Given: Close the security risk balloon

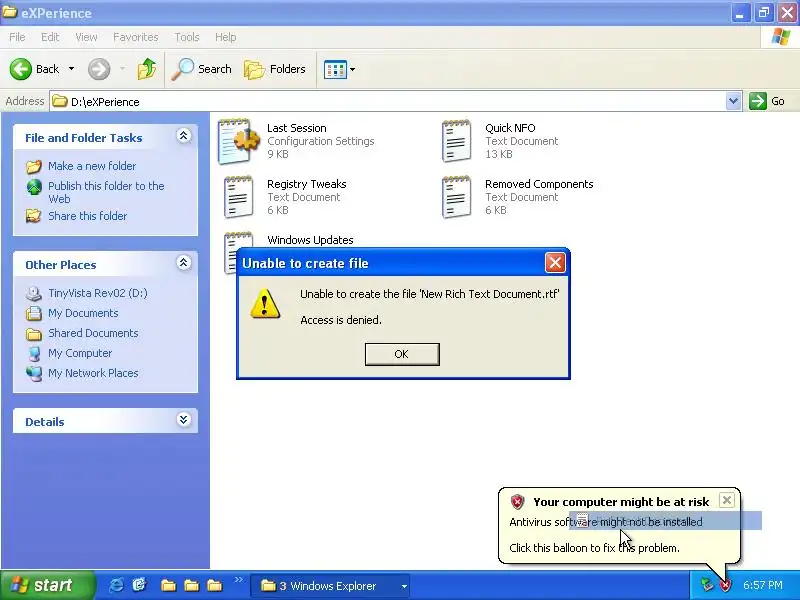Looking at the screenshot, I should [x=727, y=500].
